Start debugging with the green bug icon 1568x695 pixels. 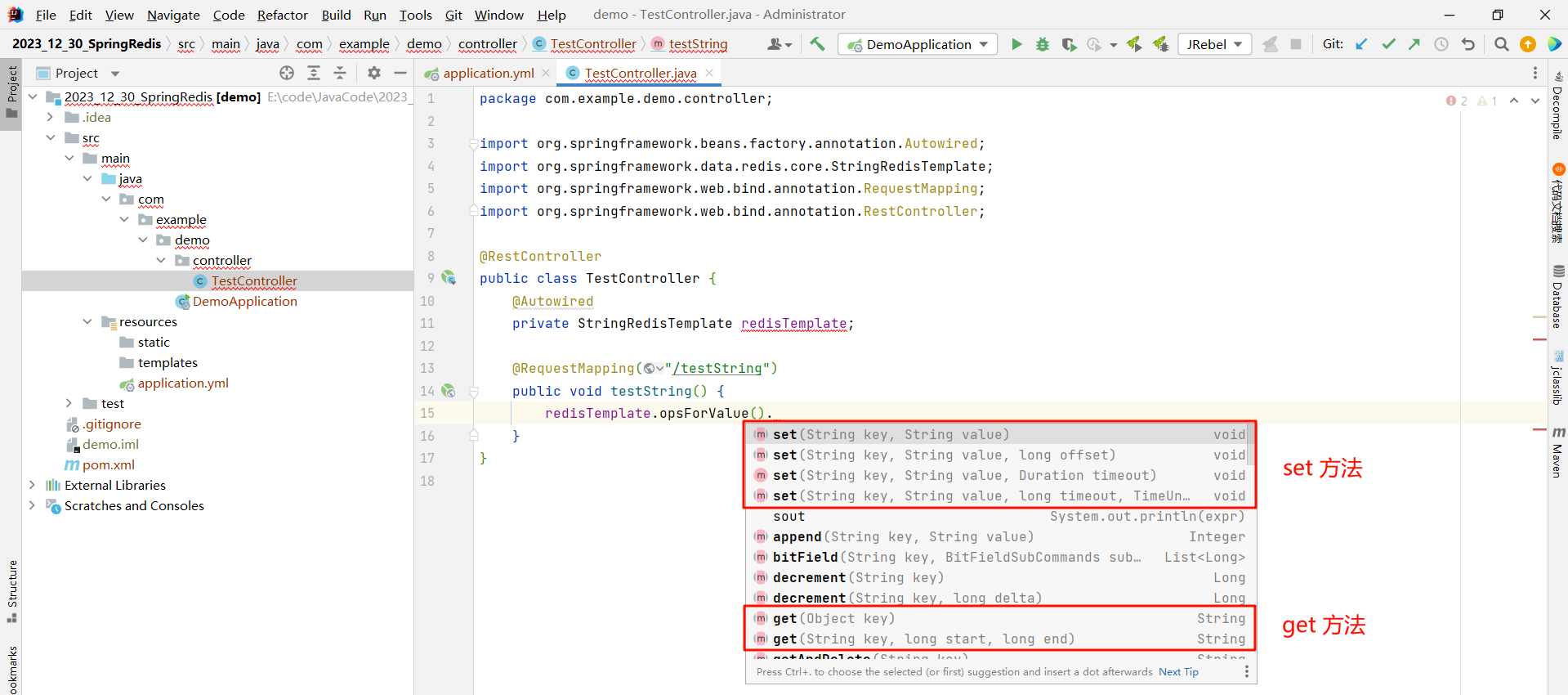(1043, 44)
